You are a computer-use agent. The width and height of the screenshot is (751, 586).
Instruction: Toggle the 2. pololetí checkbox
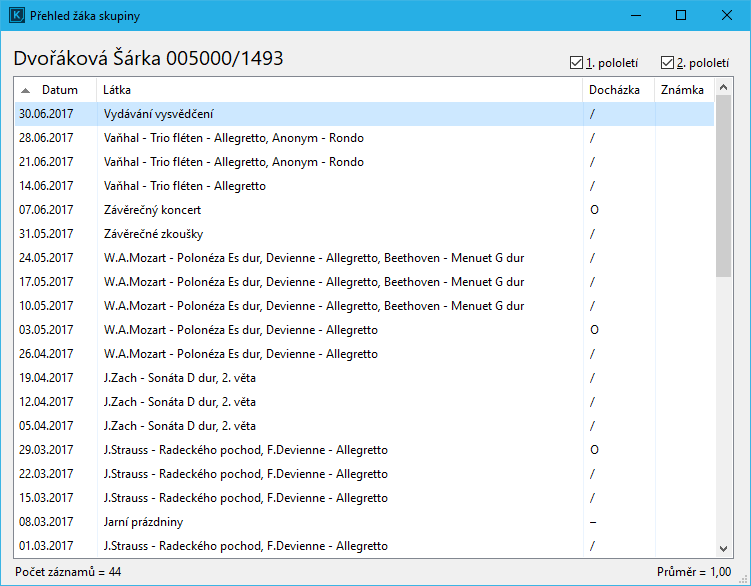coord(668,63)
